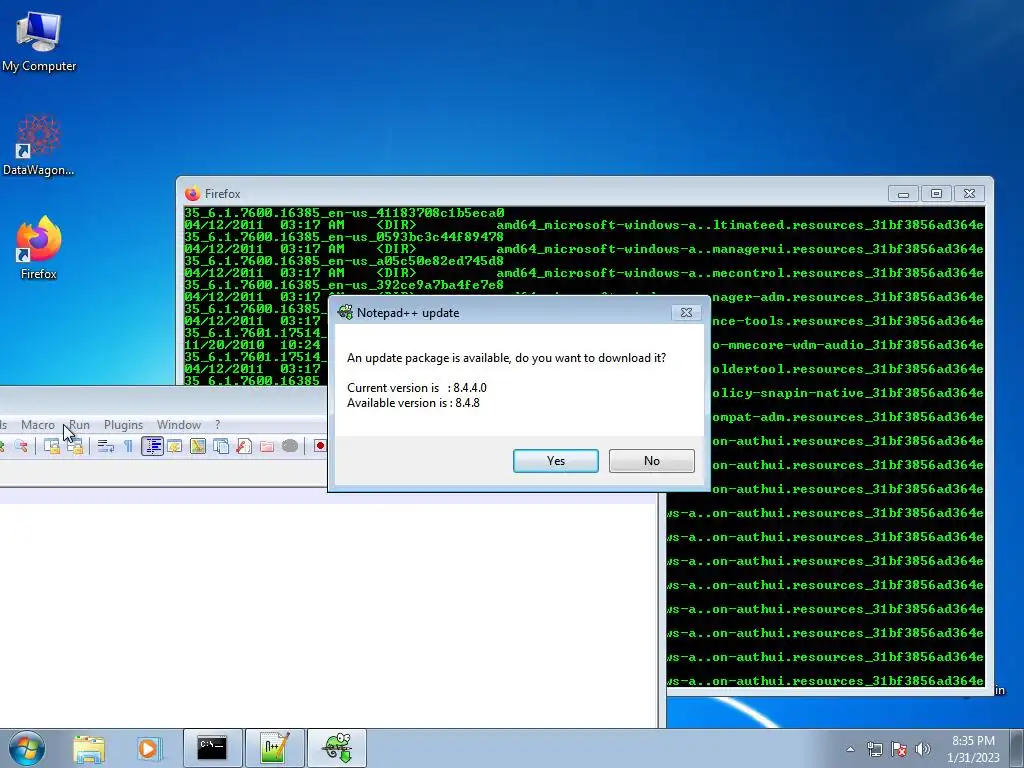Minimize the Firefox-titled console window
The width and height of the screenshot is (1024, 768).
tap(903, 194)
